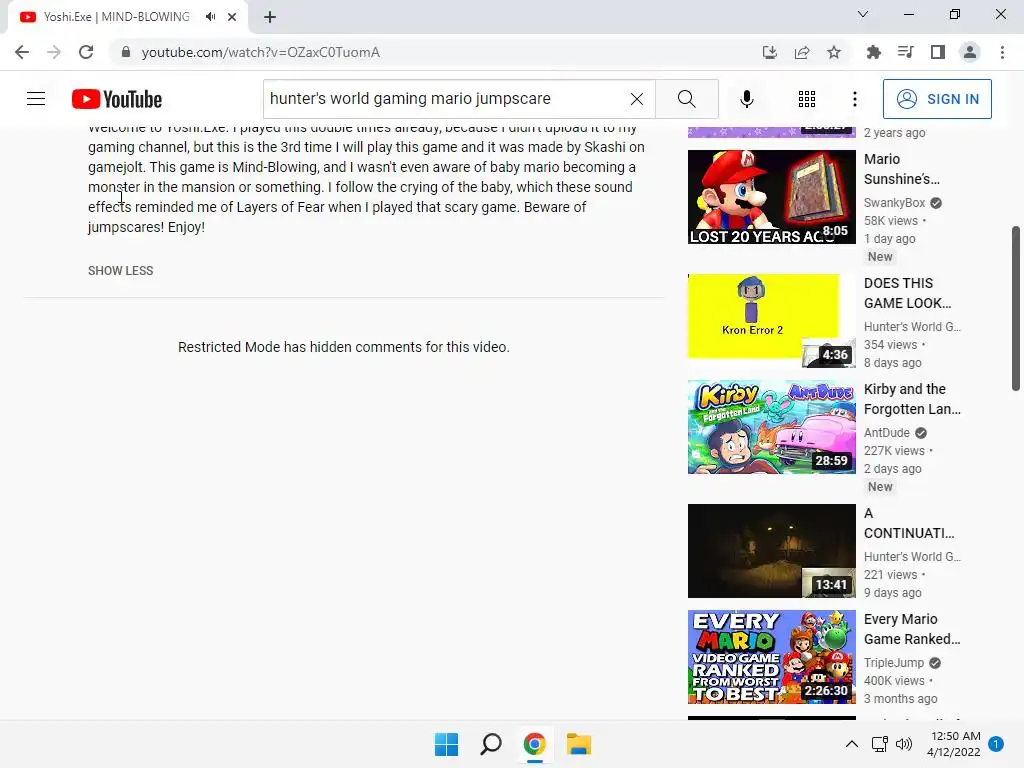Image resolution: width=1024 pixels, height=768 pixels.
Task: Clear the search box with the X icon
Action: point(637,99)
